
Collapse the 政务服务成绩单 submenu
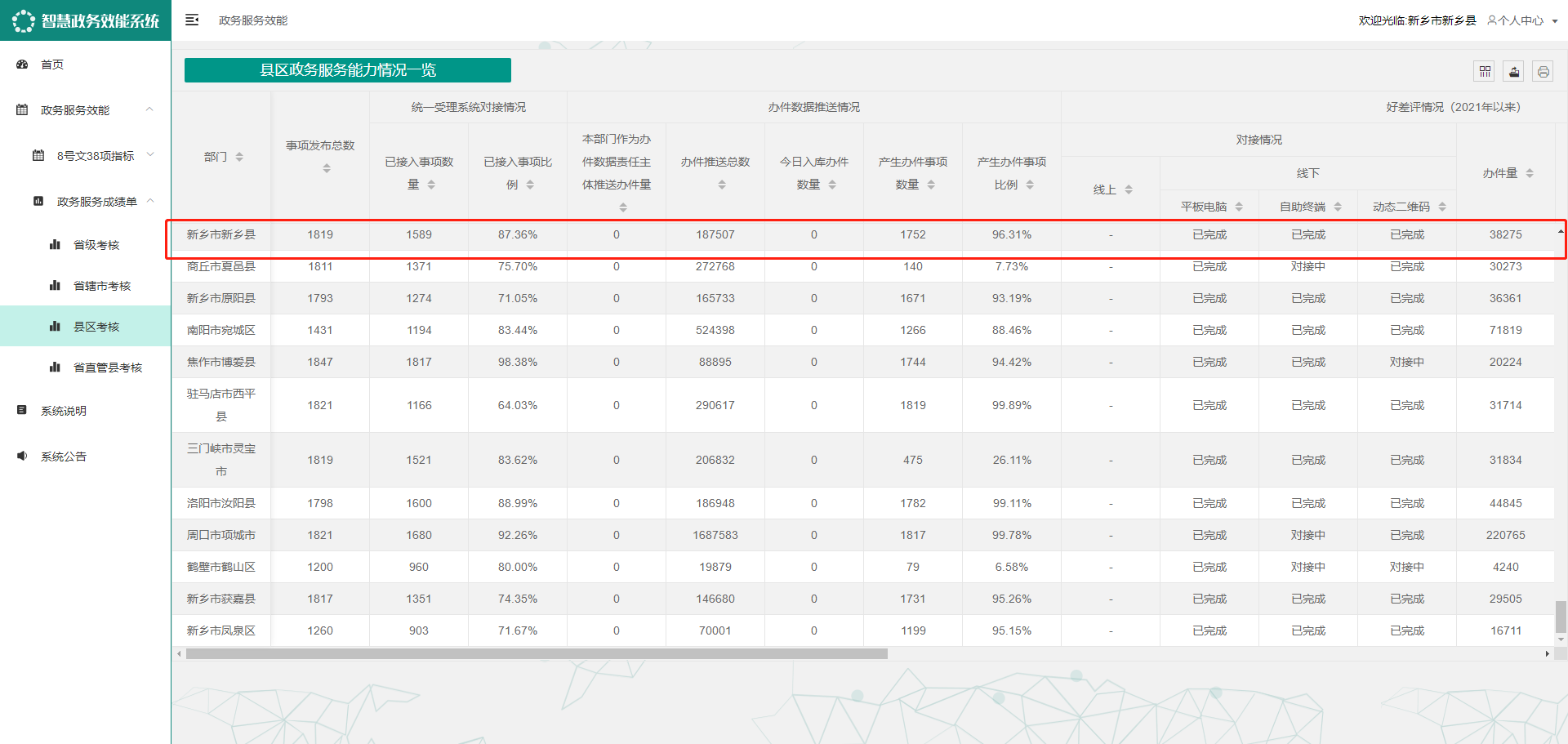[150, 201]
